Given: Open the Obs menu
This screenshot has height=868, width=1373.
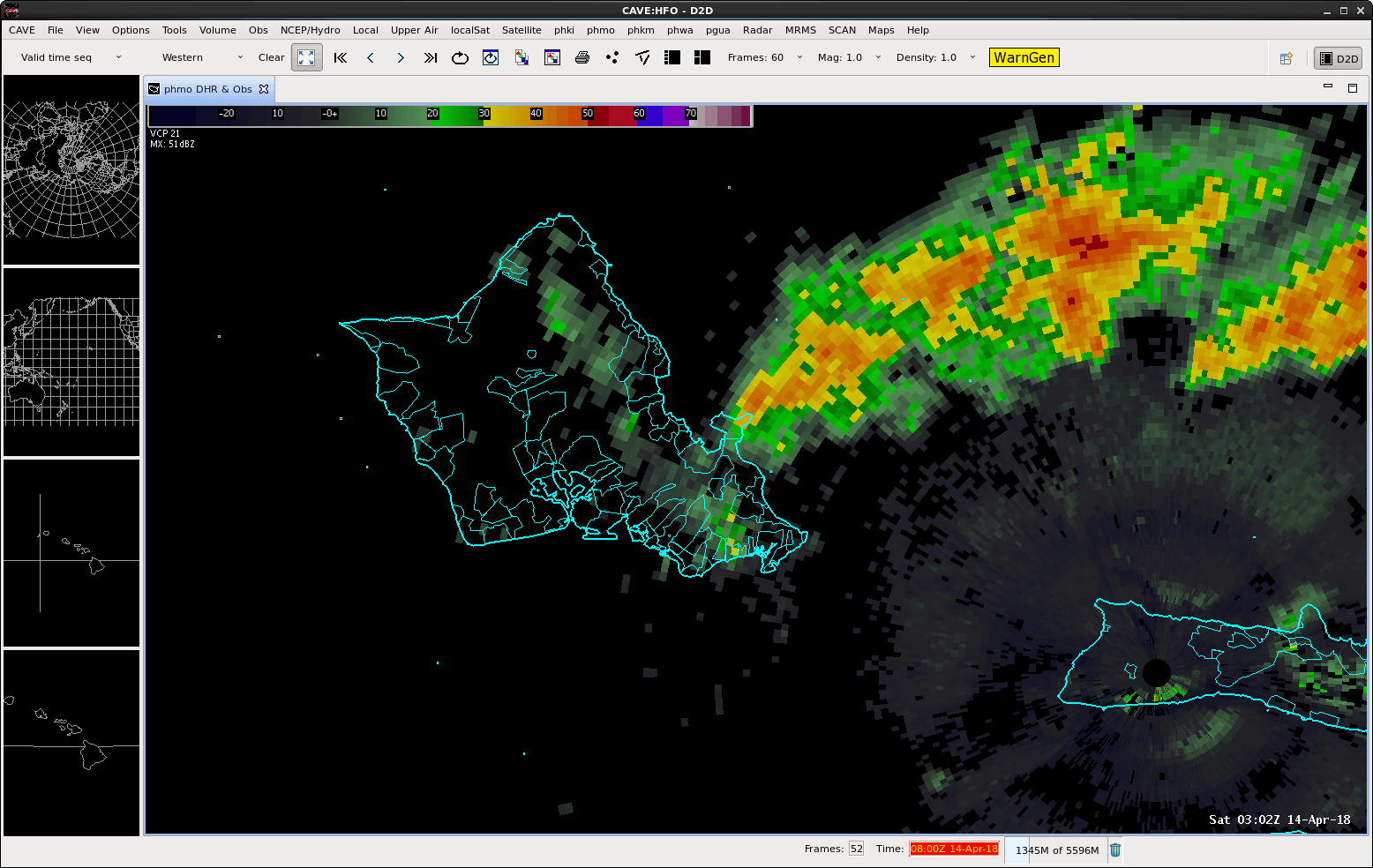Looking at the screenshot, I should [x=259, y=30].
